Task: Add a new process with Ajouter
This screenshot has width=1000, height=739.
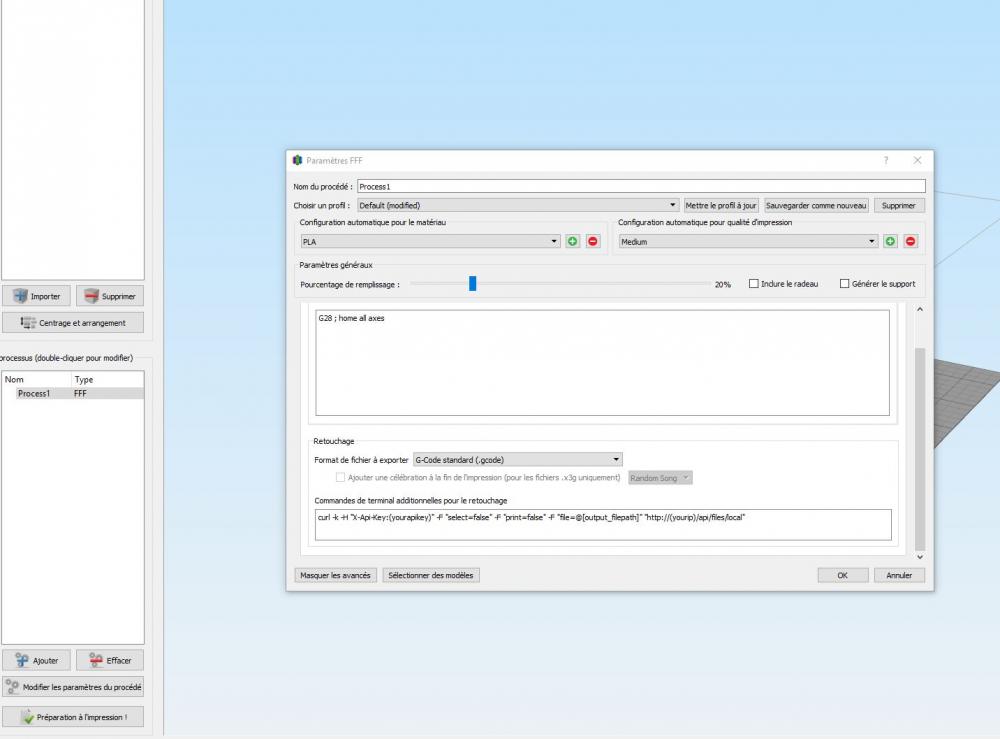Action: point(36,661)
